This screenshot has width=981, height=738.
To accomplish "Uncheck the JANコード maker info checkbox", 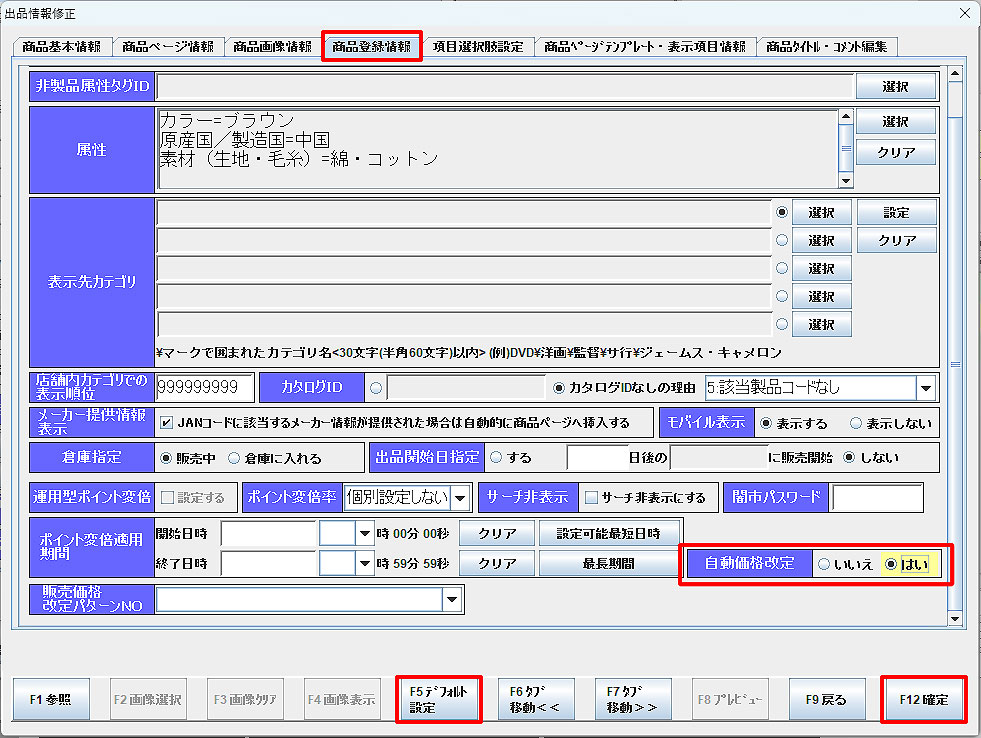I will pos(167,423).
